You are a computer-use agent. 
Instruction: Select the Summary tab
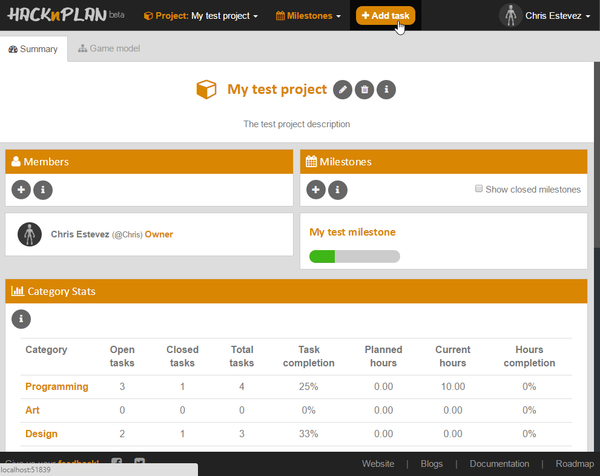point(33,48)
